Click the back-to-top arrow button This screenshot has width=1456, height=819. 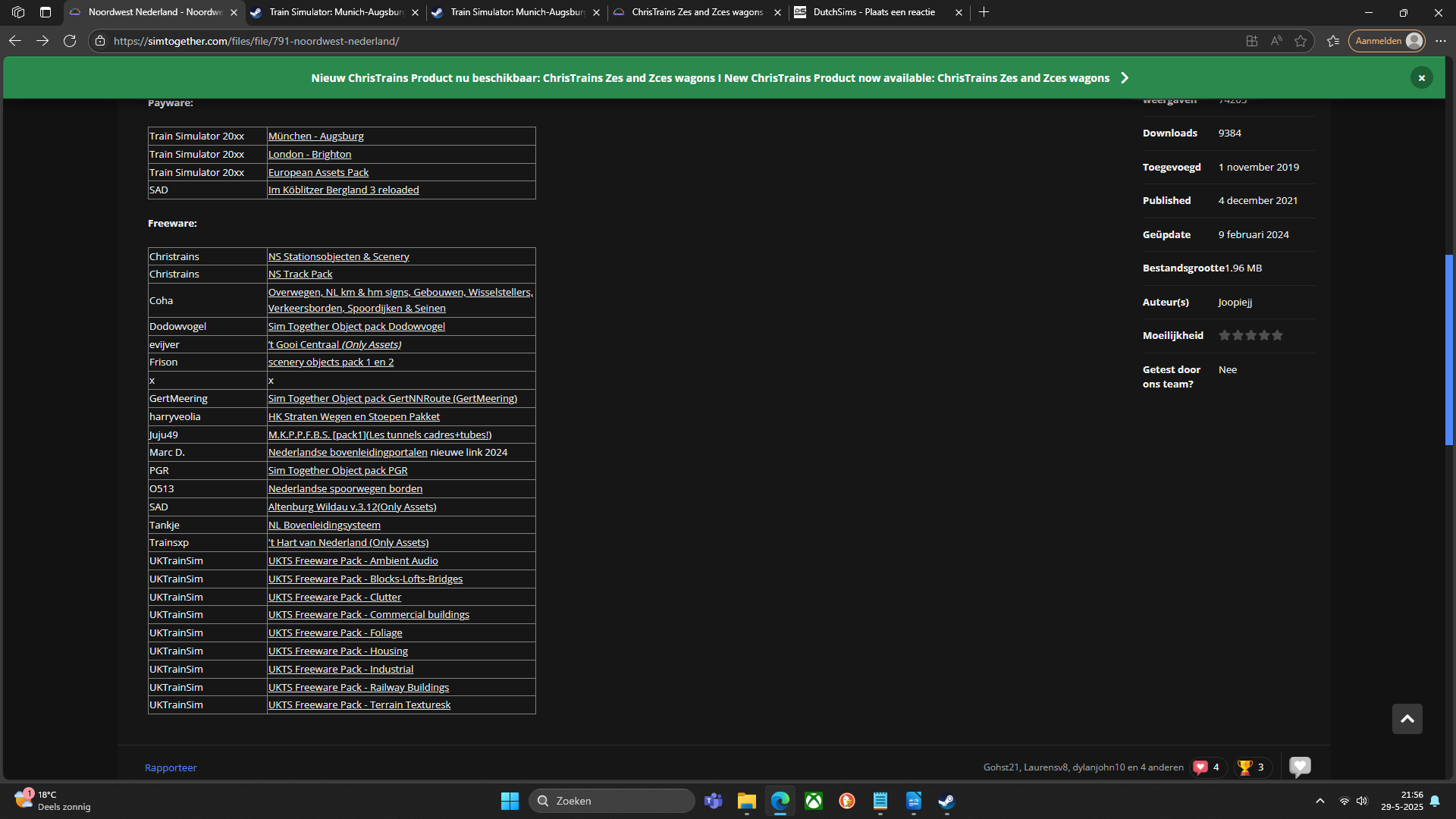pyautogui.click(x=1407, y=719)
